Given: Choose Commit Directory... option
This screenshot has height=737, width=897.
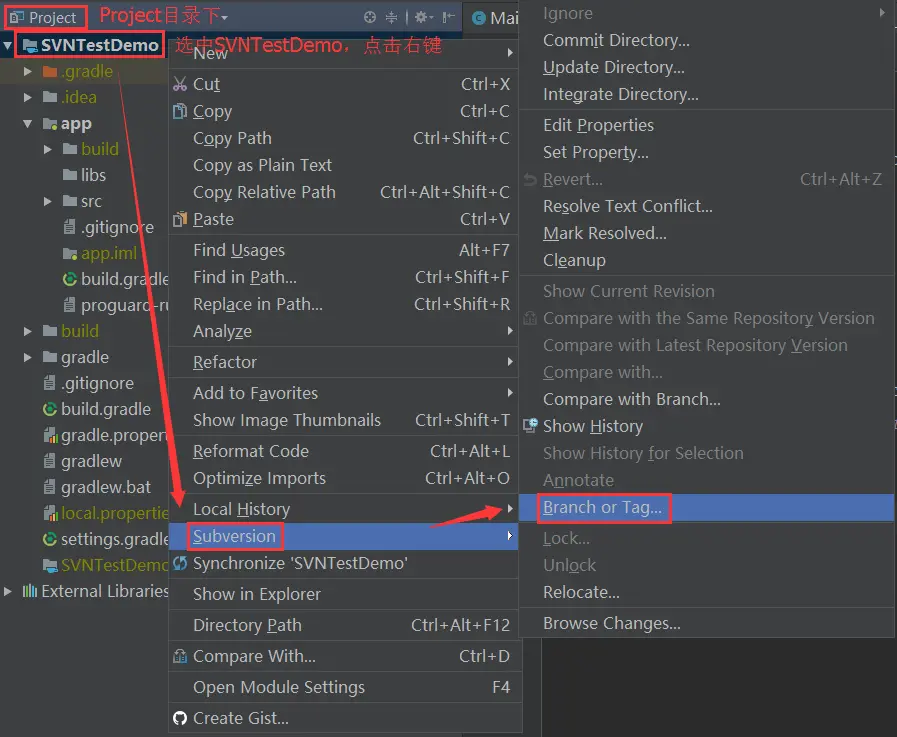Looking at the screenshot, I should point(707,40).
